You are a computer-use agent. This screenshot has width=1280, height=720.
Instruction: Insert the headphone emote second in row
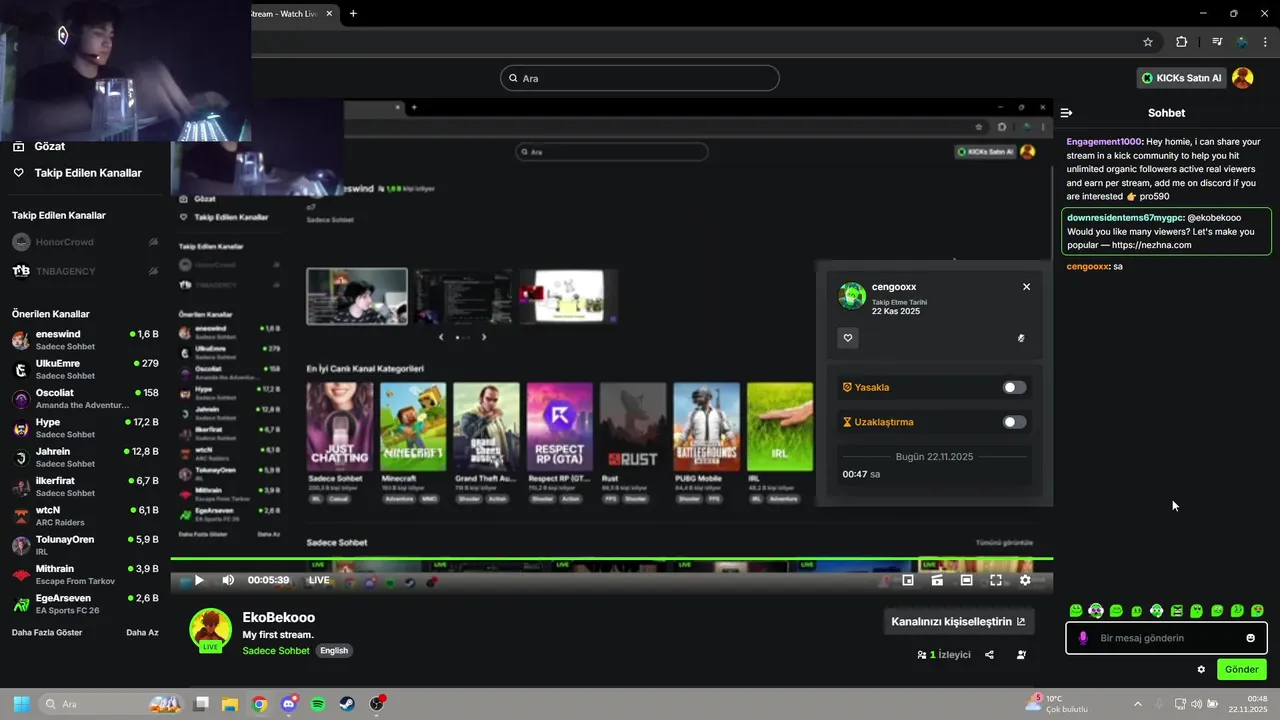pos(1096,611)
